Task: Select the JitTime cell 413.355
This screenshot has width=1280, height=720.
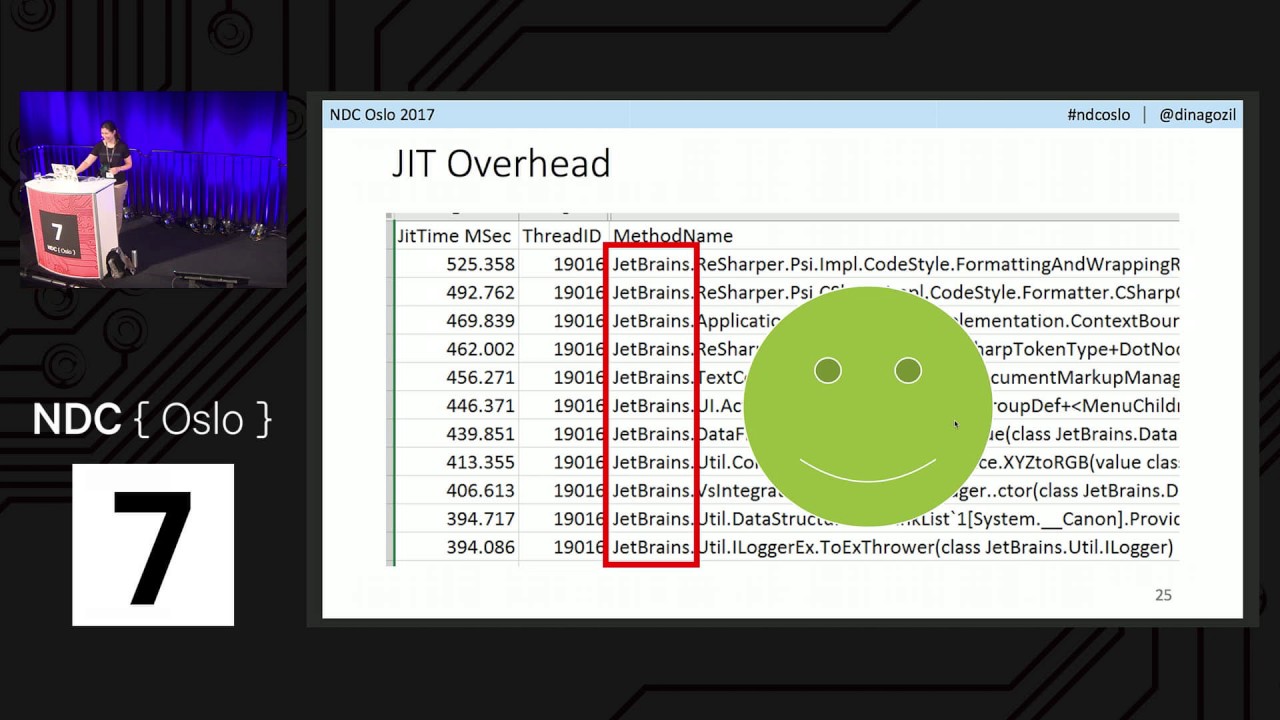Action: (482, 463)
